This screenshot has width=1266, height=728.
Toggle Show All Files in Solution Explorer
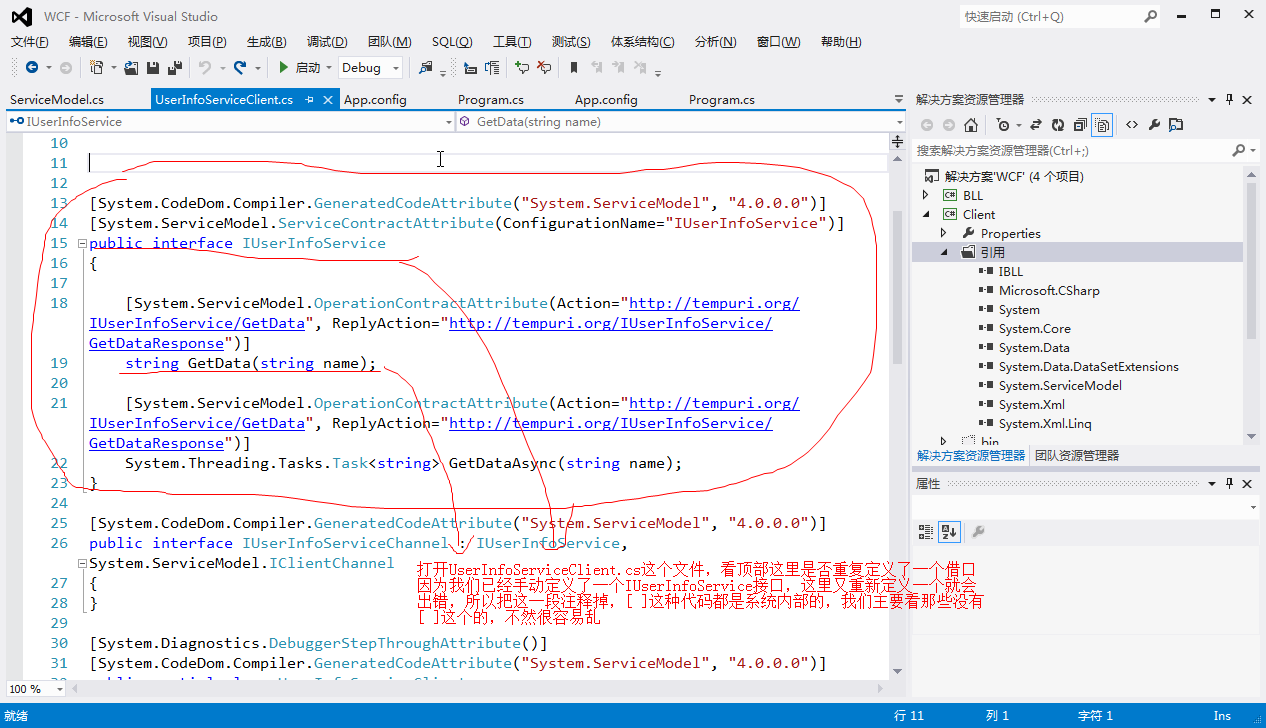click(x=1102, y=125)
